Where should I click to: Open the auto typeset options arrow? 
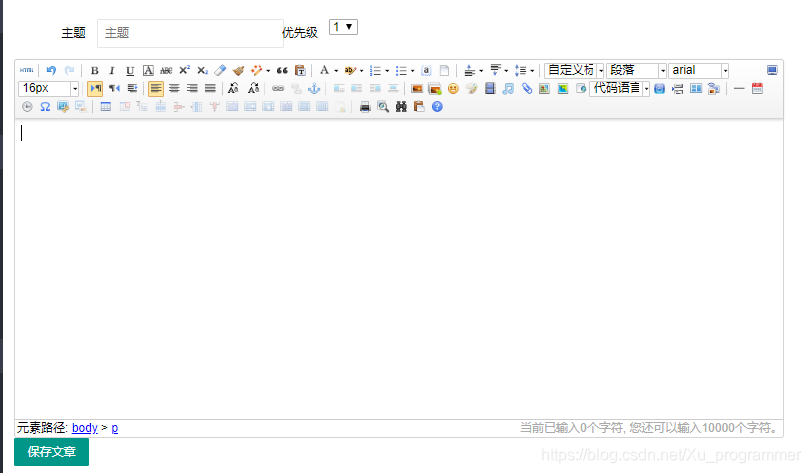pos(268,71)
